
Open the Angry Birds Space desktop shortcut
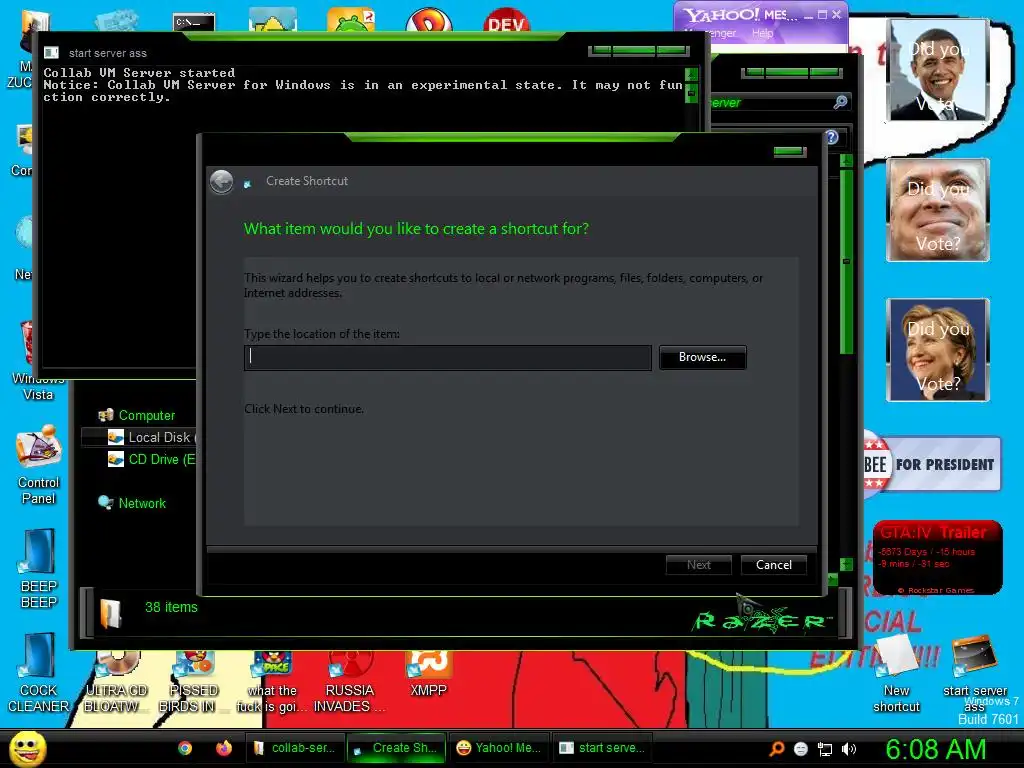pyautogui.click(x=272, y=682)
